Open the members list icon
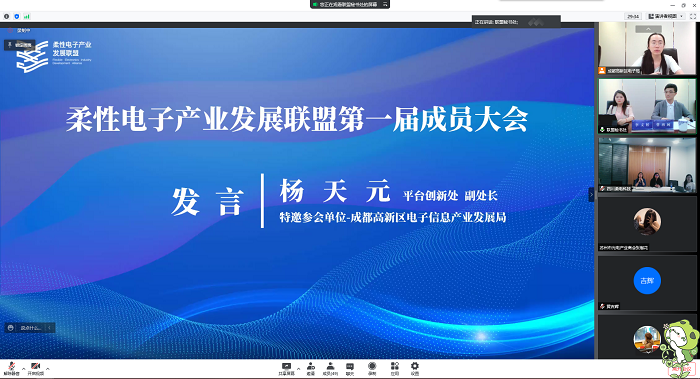Viewport: 700px width, 379px height. coord(330,369)
